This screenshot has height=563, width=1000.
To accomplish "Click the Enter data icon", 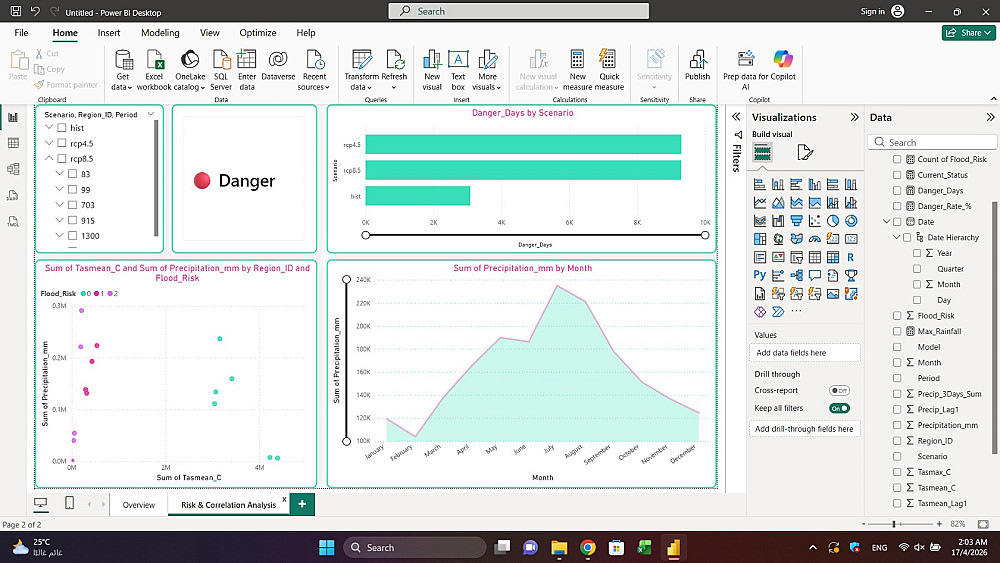I will point(247,60).
